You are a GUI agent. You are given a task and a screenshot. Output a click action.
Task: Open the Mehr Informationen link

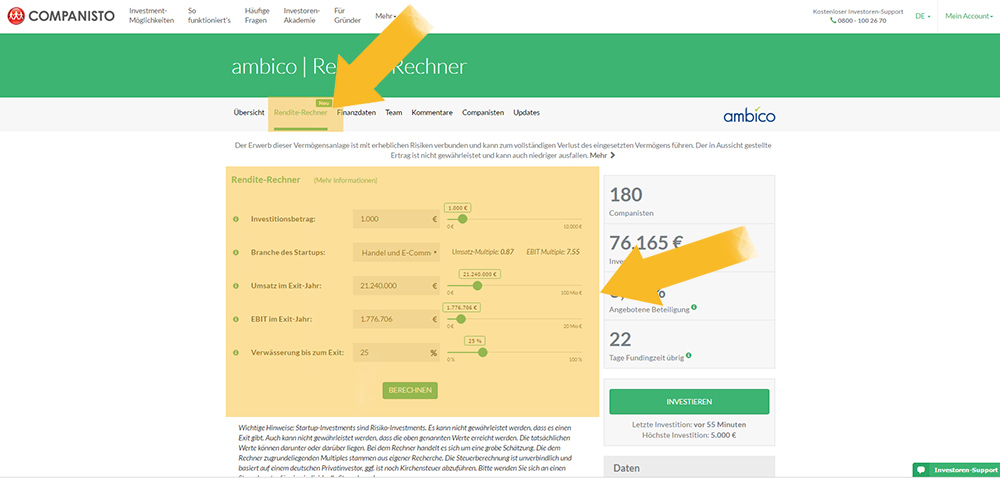(345, 180)
